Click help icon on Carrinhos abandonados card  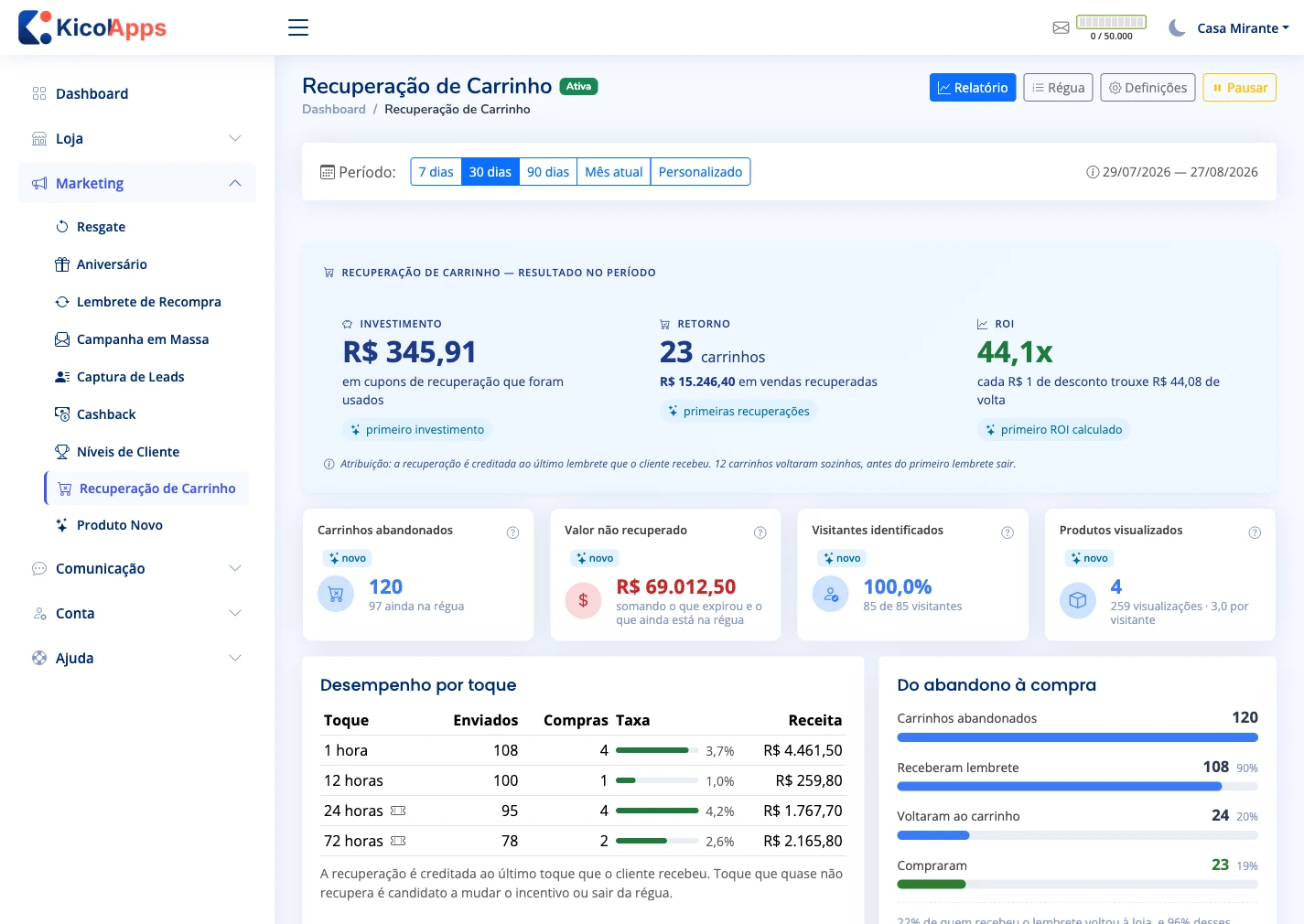pos(512,532)
